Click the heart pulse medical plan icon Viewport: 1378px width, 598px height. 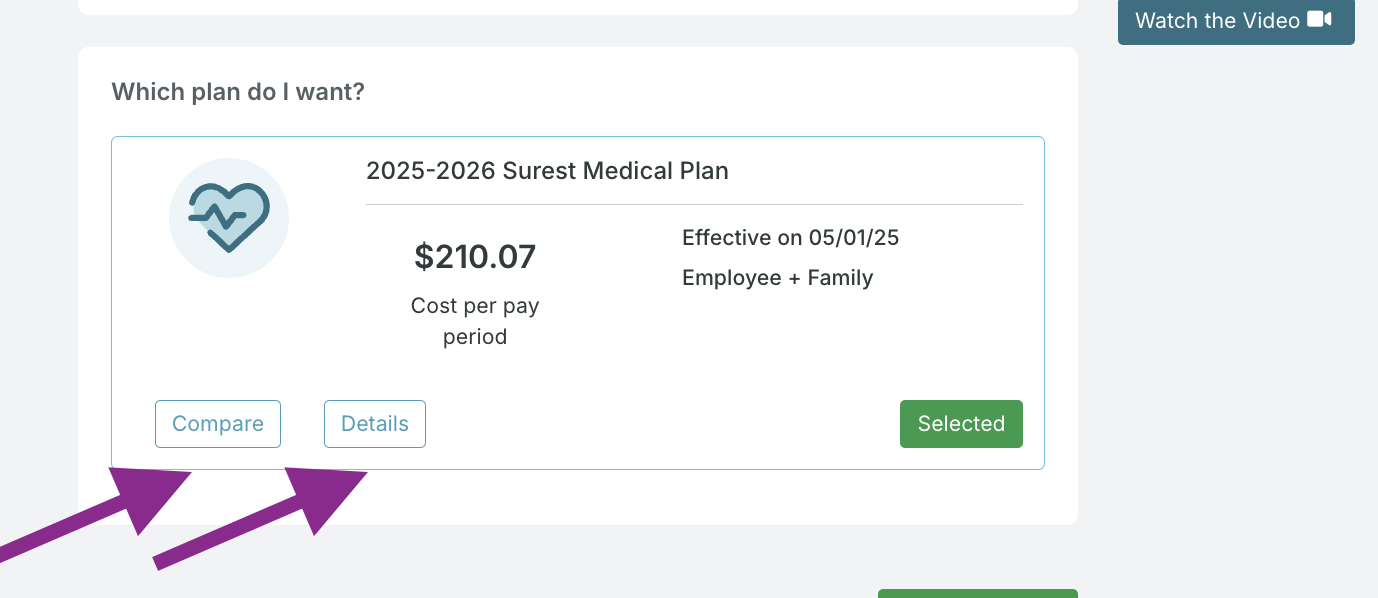[x=229, y=217]
